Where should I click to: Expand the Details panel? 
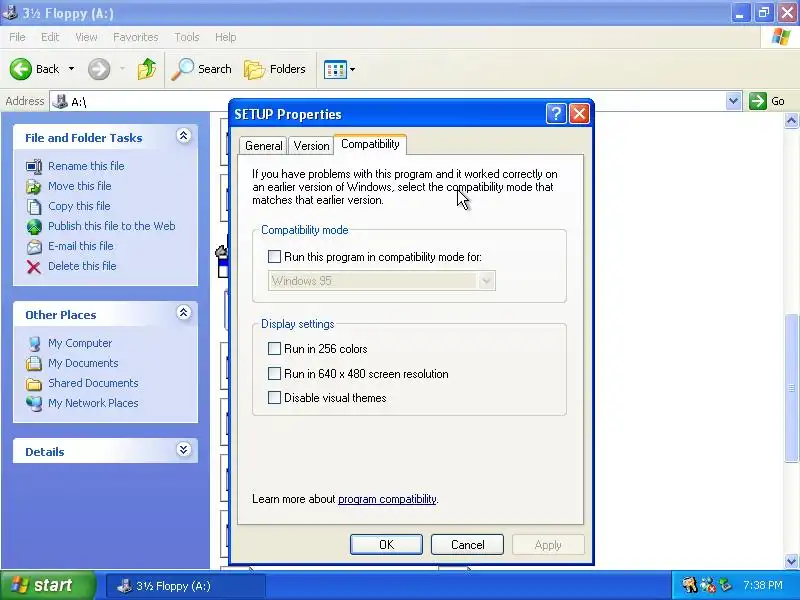[x=184, y=449]
